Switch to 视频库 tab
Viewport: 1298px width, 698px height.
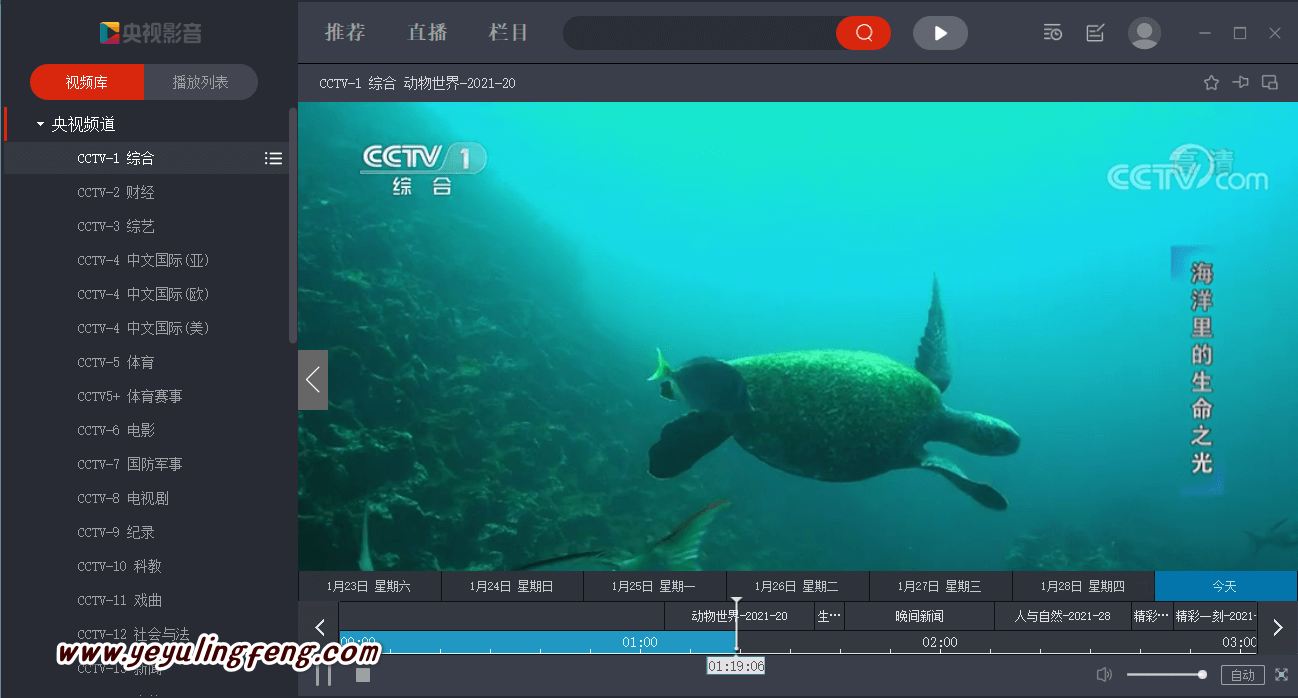point(87,82)
